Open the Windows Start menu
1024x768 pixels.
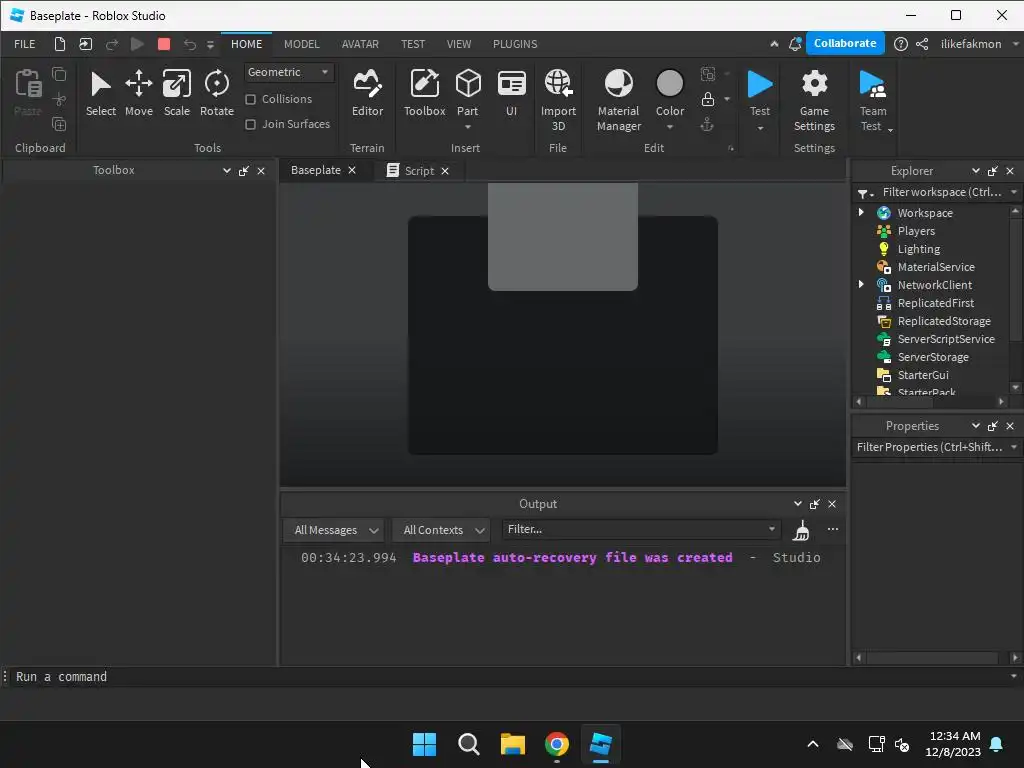424,744
